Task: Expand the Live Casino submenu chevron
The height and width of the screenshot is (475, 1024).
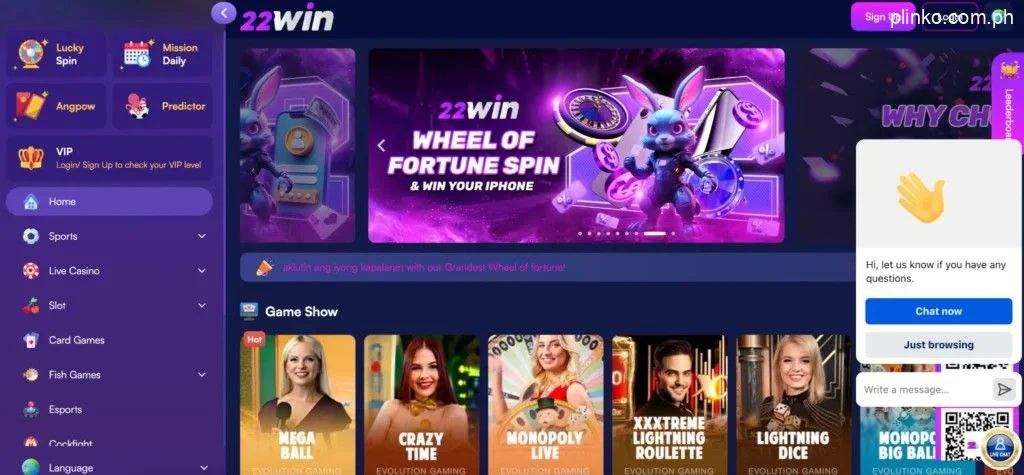Action: point(202,270)
